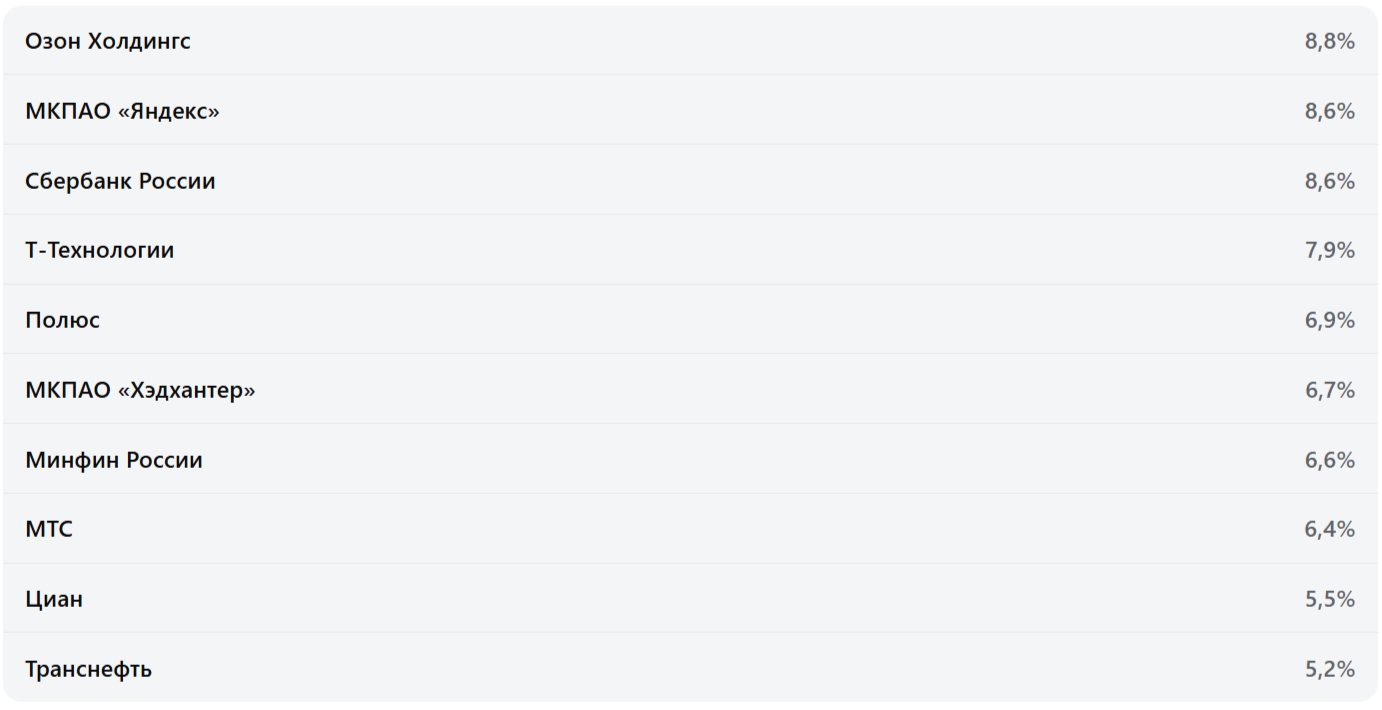This screenshot has width=1382, height=710.
Task: Select the МКПАО «Яндекс» row label
Action: point(122,111)
